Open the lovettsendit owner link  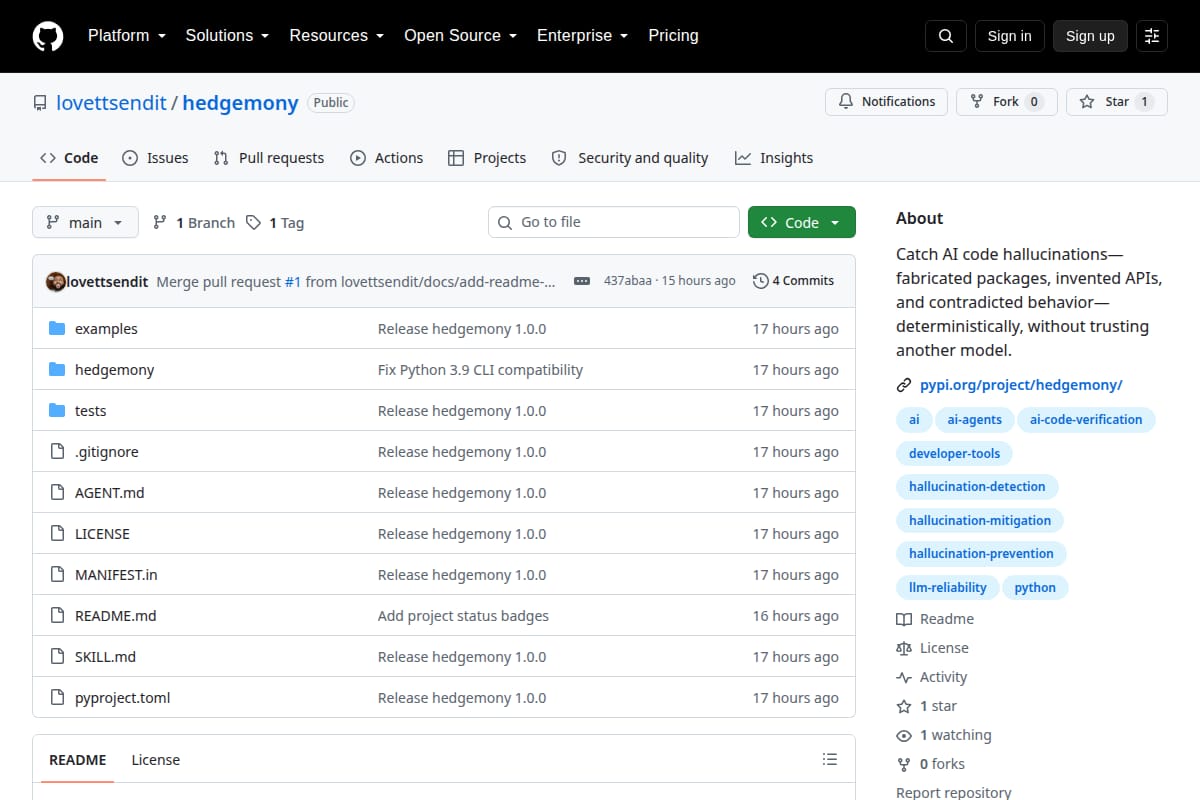(x=111, y=103)
